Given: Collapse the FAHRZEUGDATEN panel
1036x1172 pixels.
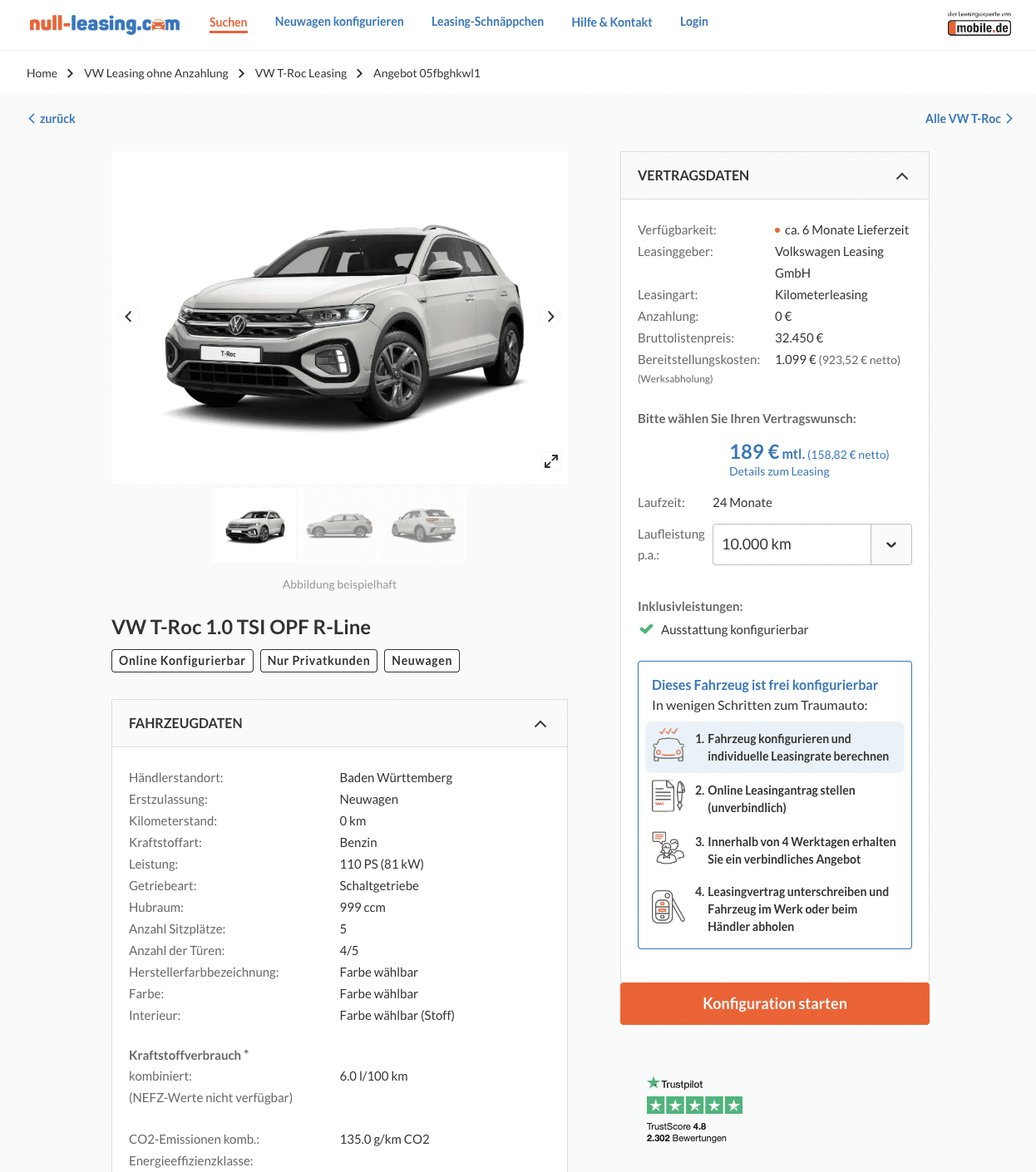Looking at the screenshot, I should (540, 724).
